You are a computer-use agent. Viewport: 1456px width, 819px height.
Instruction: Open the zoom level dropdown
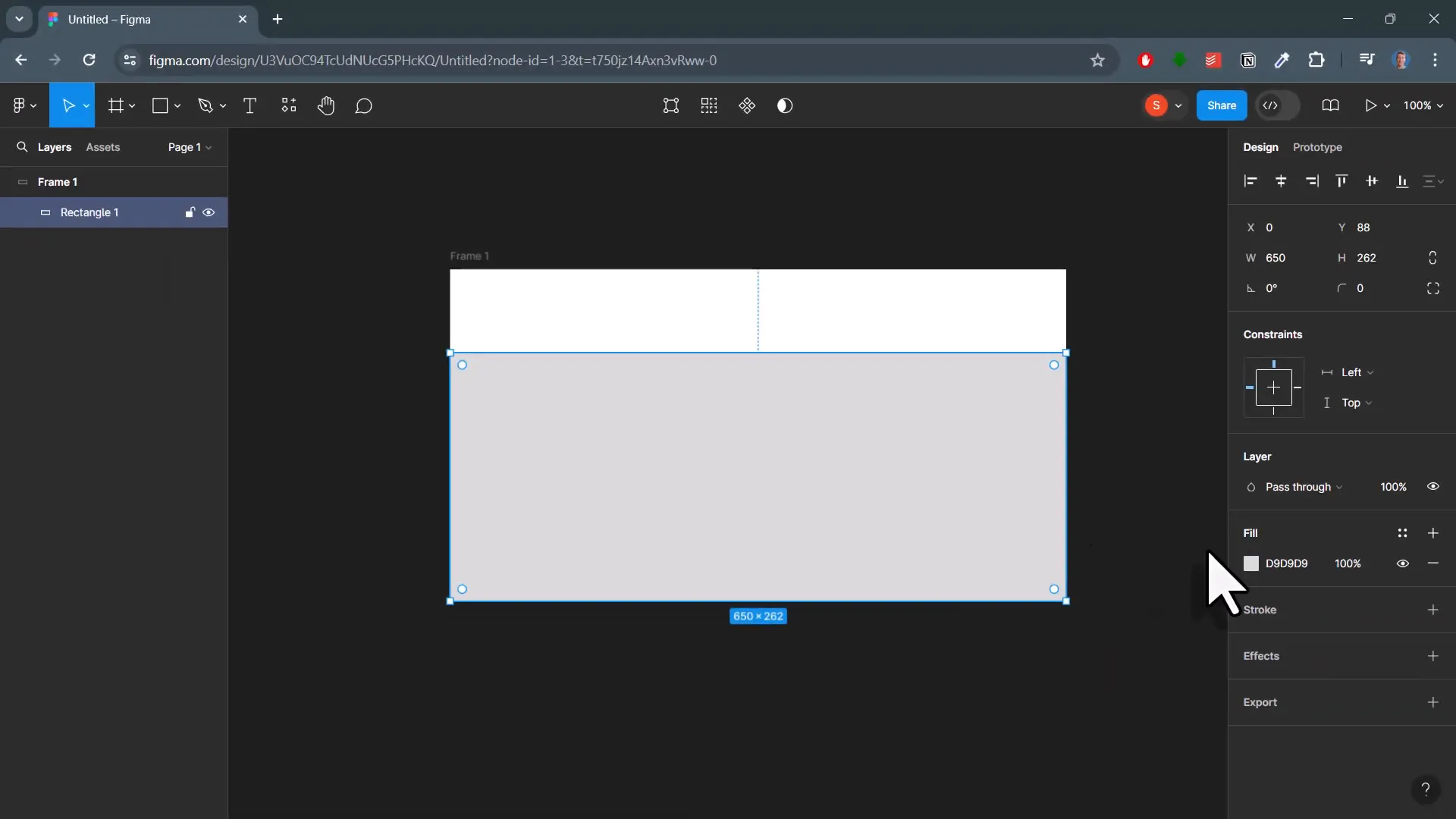[x=1423, y=105]
